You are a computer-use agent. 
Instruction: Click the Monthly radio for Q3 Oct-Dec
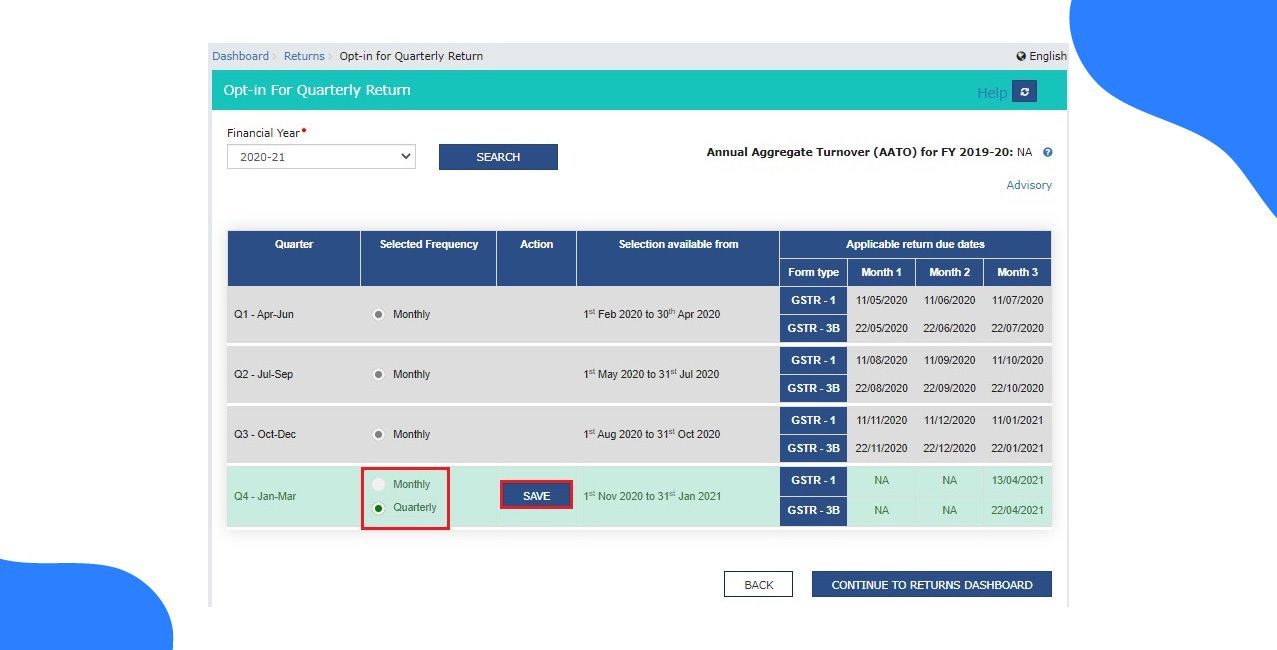(x=378, y=433)
